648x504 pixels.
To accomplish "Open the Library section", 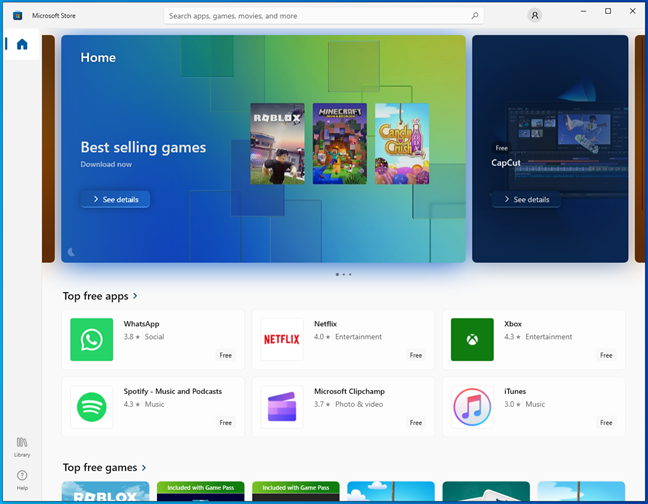I will [x=22, y=447].
